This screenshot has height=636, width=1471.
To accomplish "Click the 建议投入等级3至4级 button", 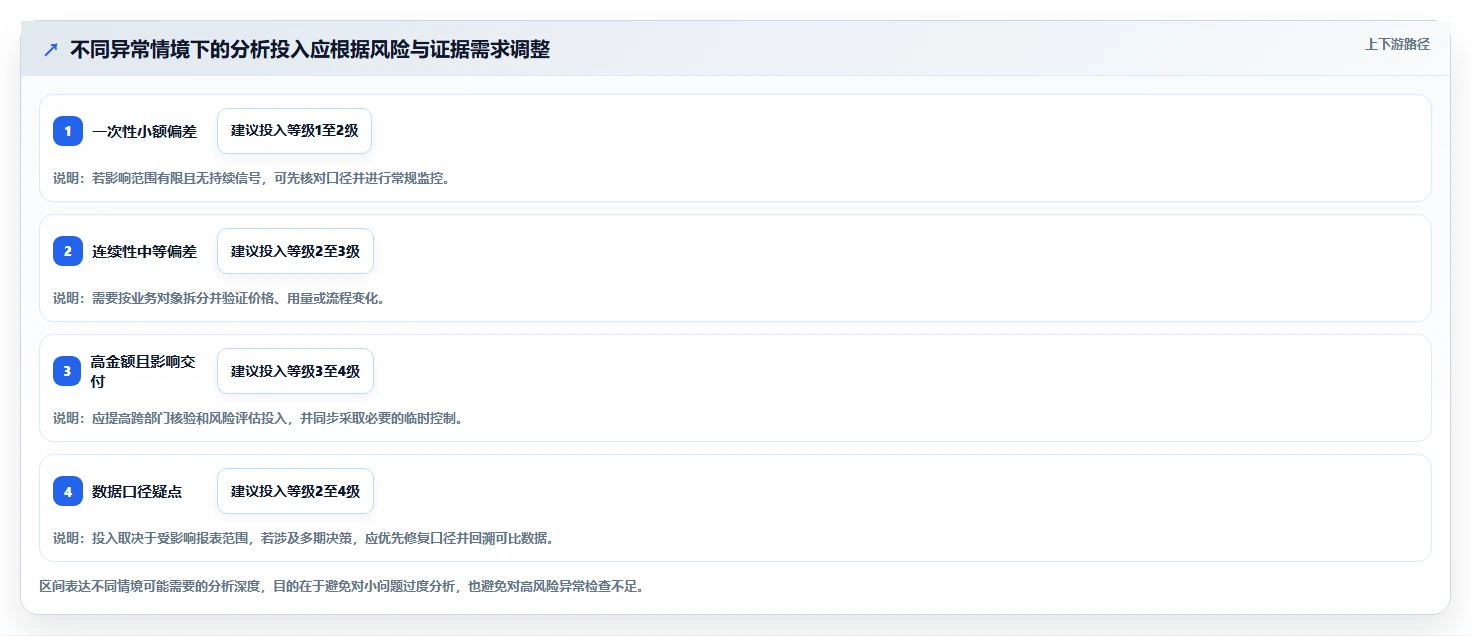I will (295, 371).
